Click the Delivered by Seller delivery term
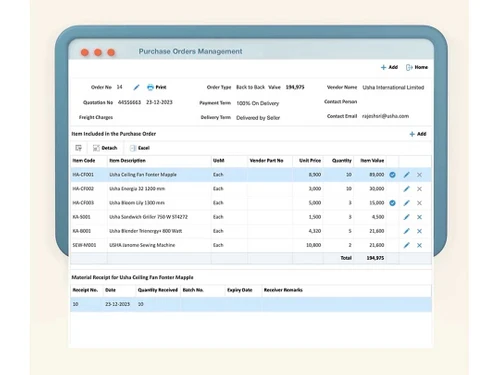The height and width of the screenshot is (375, 500). (258, 118)
